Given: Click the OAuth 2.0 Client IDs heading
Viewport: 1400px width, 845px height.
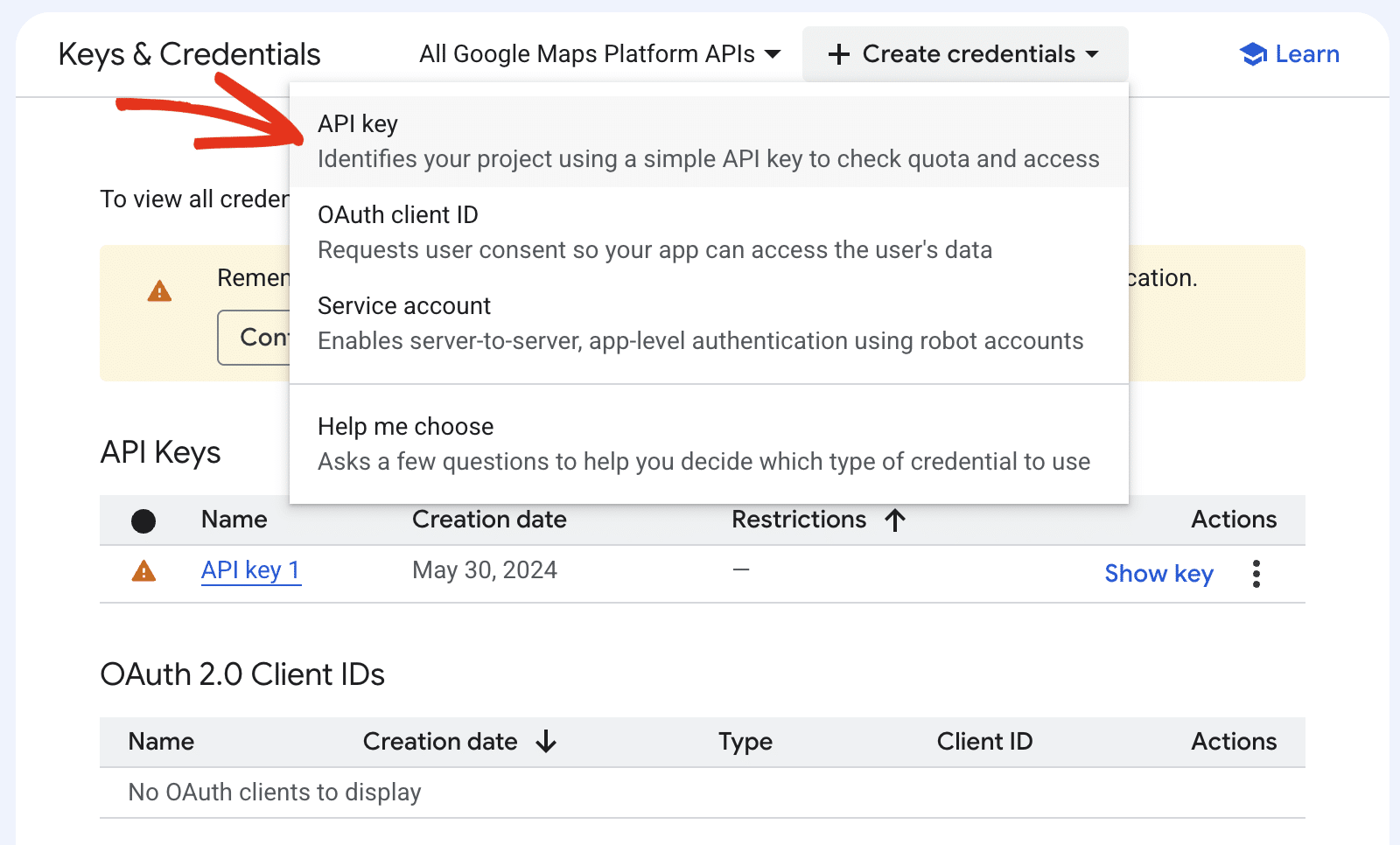Looking at the screenshot, I should (x=242, y=674).
